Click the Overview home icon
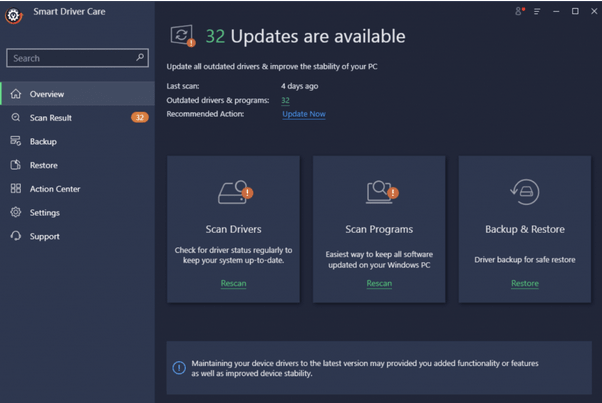The image size is (602, 403). pos(16,94)
